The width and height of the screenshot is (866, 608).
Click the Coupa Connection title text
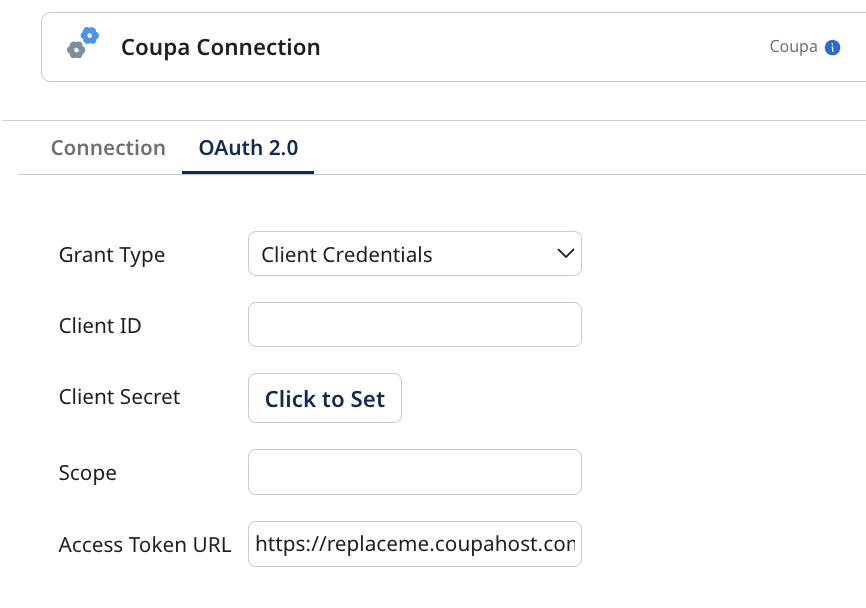[220, 47]
